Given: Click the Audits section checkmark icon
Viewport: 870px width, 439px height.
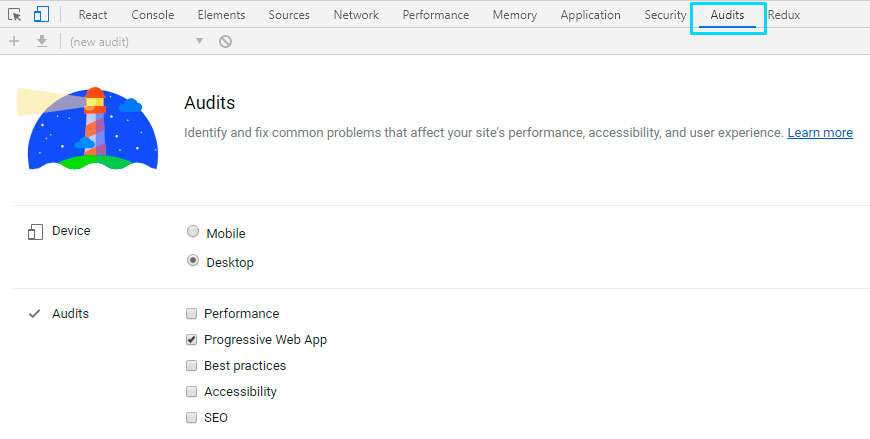Looking at the screenshot, I should click(x=34, y=314).
